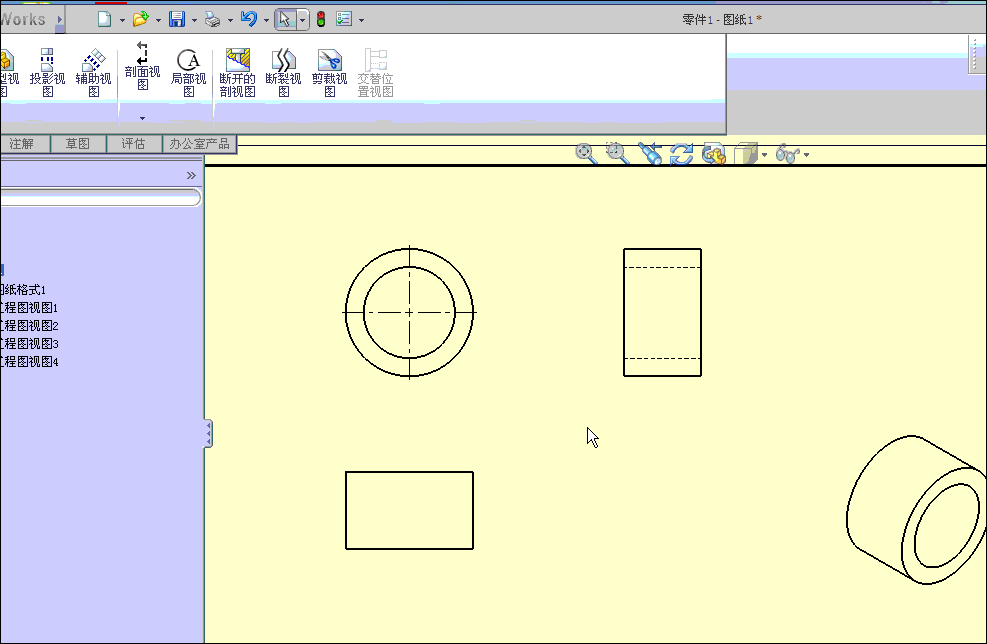The width and height of the screenshot is (987, 644).
Task: Insert a Detail View (局部视图)
Action: (188, 72)
